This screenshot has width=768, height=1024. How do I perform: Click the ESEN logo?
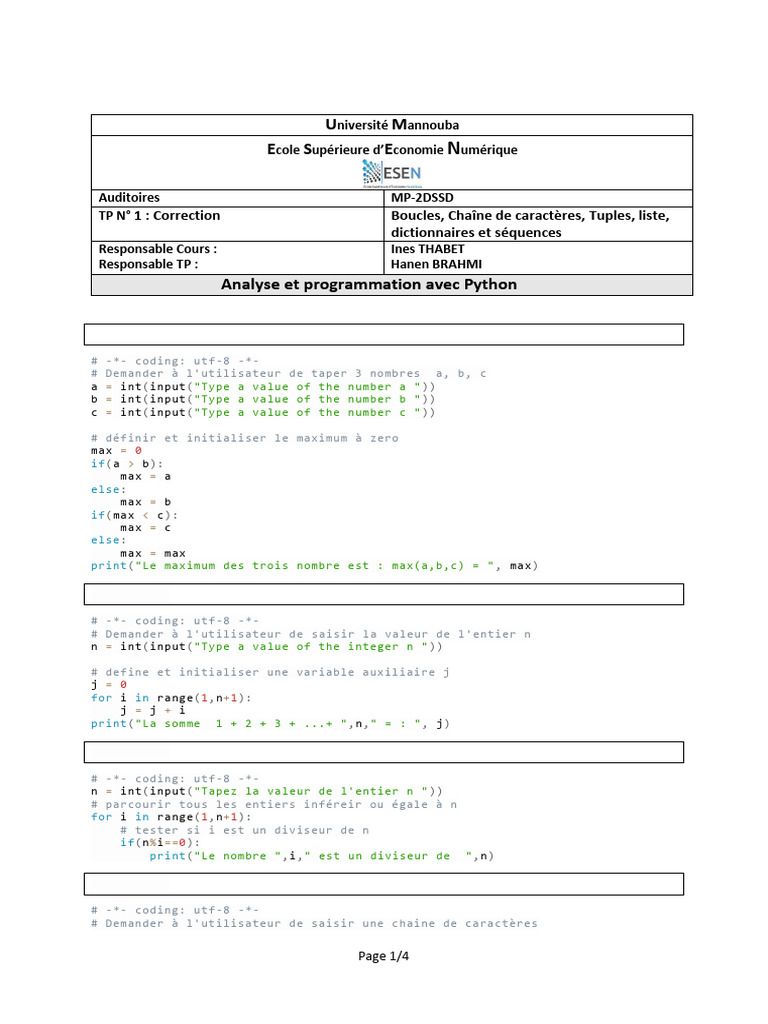pyautogui.click(x=392, y=174)
